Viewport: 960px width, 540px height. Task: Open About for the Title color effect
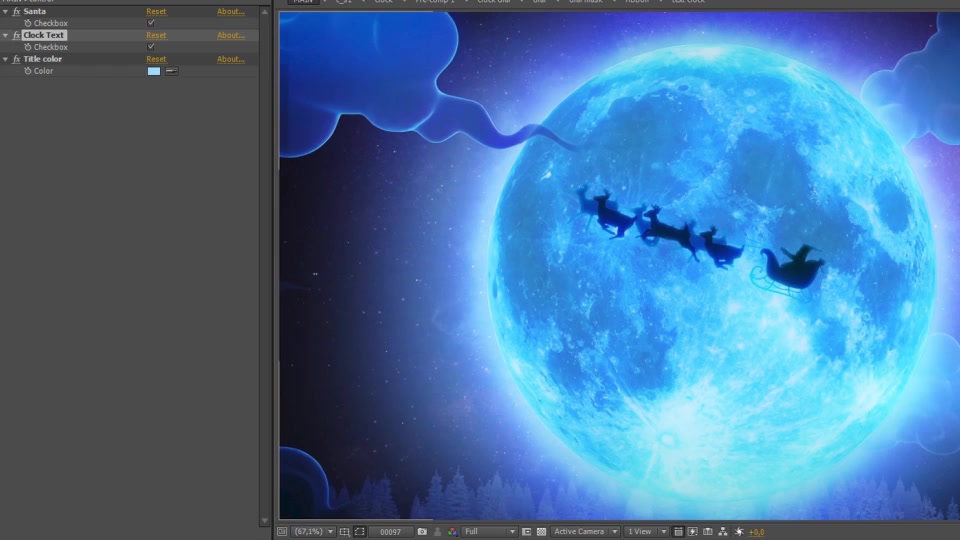pyautogui.click(x=231, y=59)
